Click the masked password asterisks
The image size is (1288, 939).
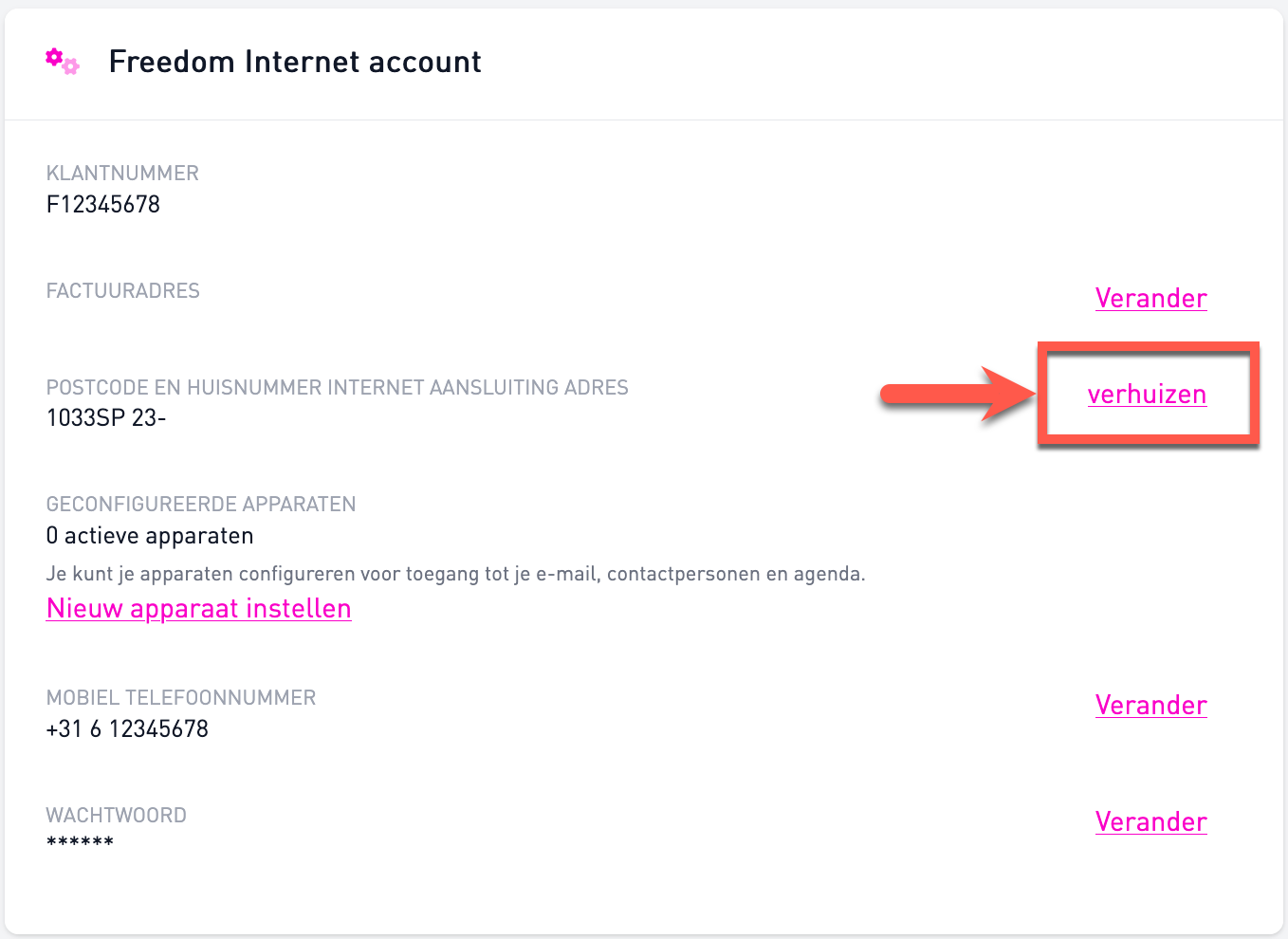tap(80, 842)
